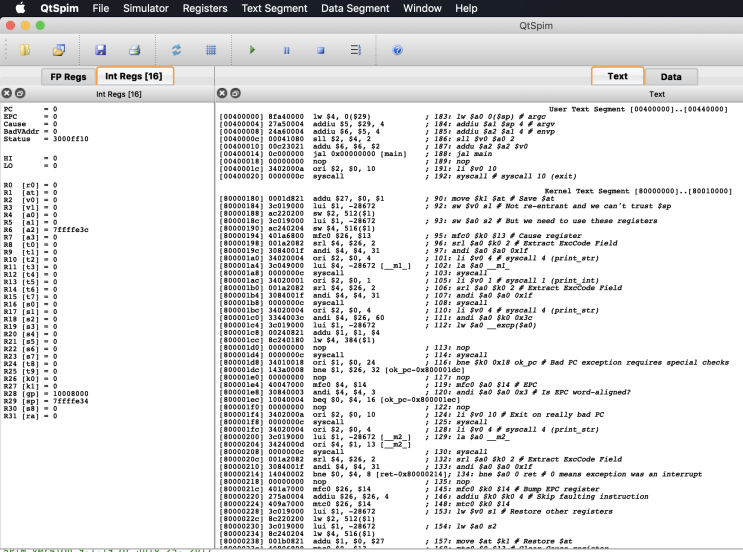Click the Save Log File disk icon

point(100,49)
